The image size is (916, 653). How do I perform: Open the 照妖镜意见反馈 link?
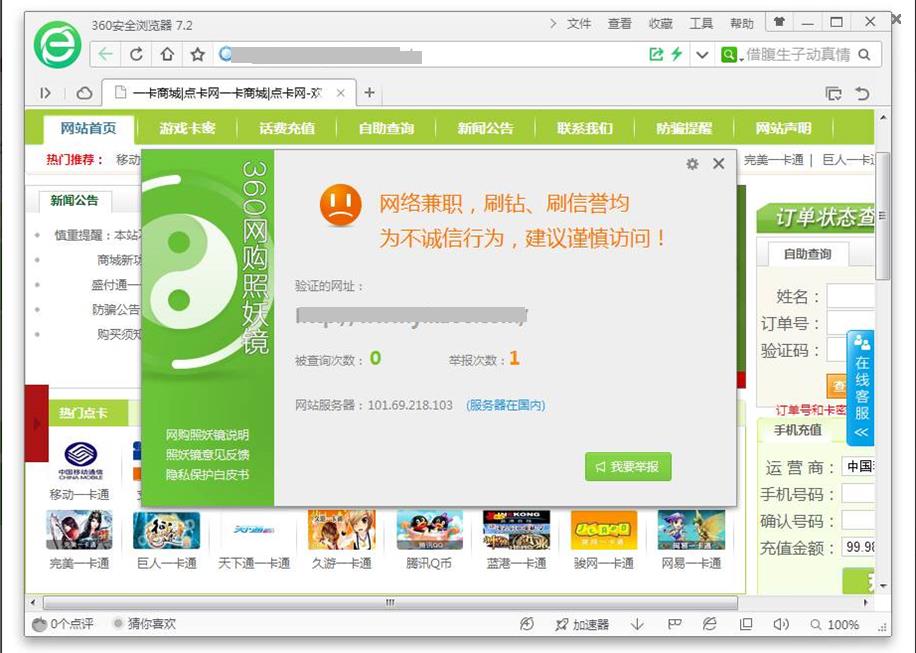[x=207, y=454]
